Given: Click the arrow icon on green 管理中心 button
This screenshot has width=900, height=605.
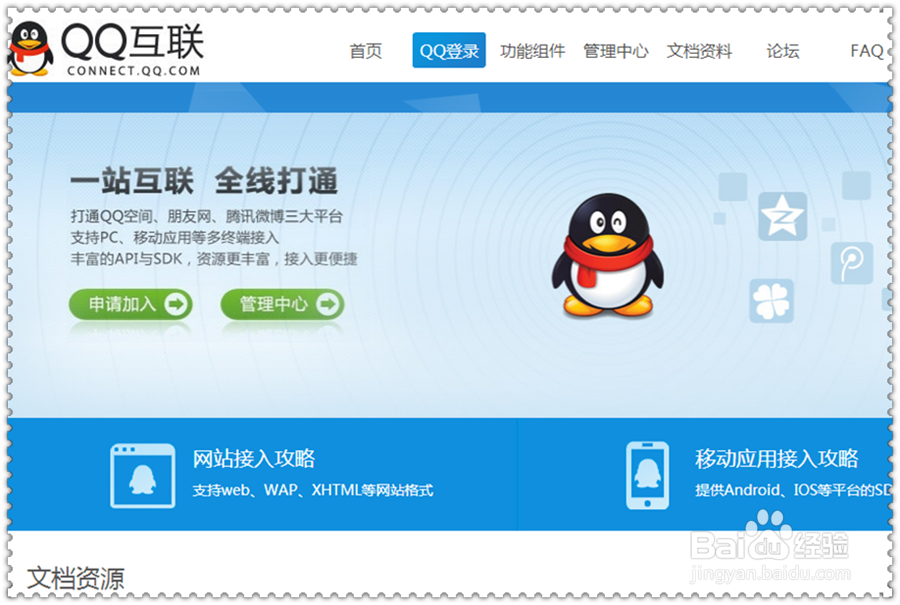Looking at the screenshot, I should [x=328, y=304].
